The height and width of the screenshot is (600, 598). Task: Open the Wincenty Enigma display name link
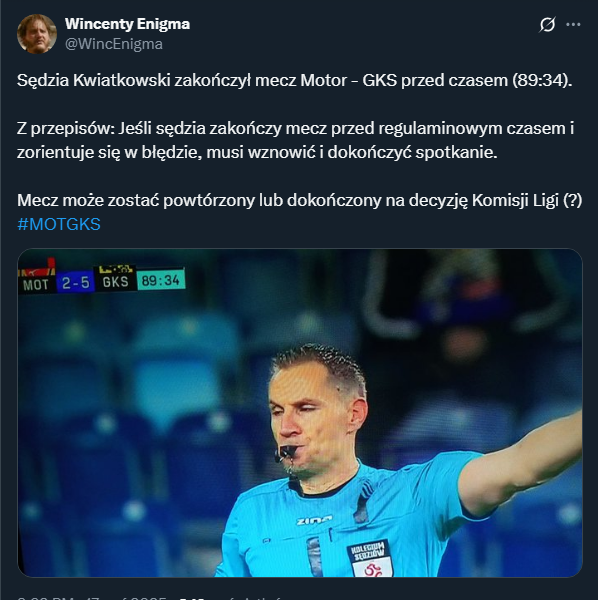tap(127, 24)
